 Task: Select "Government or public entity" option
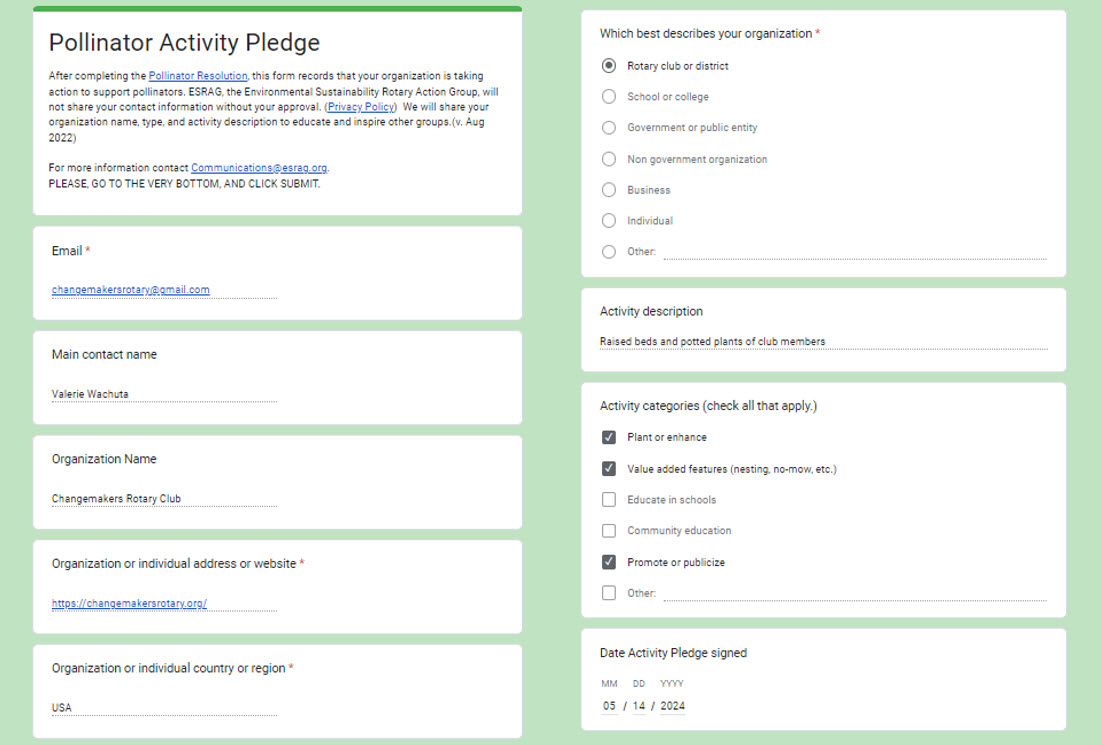click(x=608, y=127)
